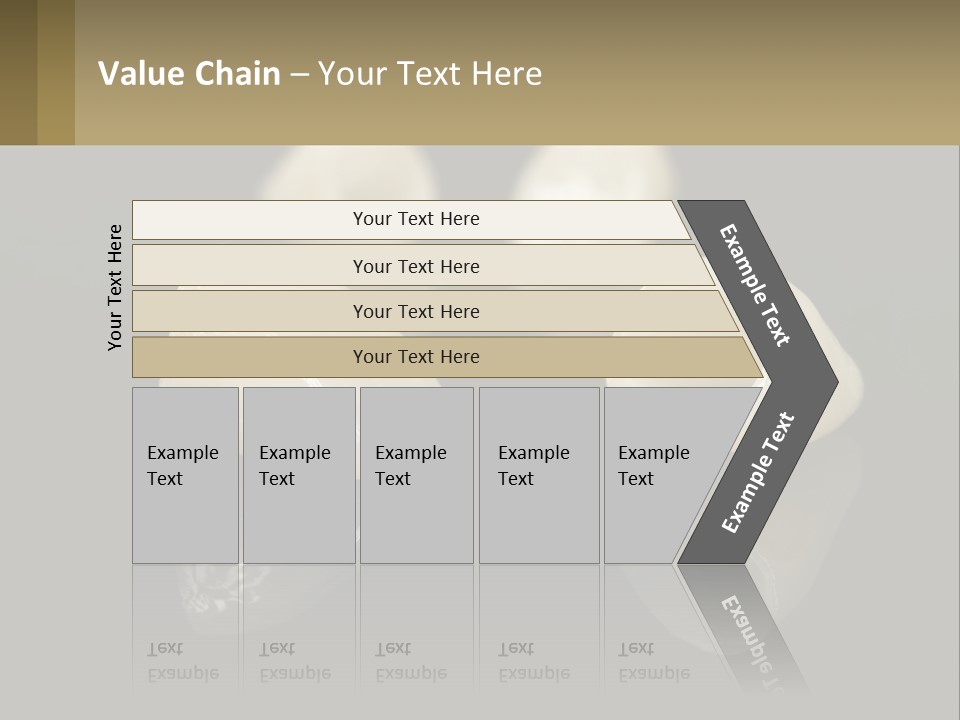Screen dimensions: 960x720
Task: Click the reflected text below the fifth box
Action: [654, 661]
